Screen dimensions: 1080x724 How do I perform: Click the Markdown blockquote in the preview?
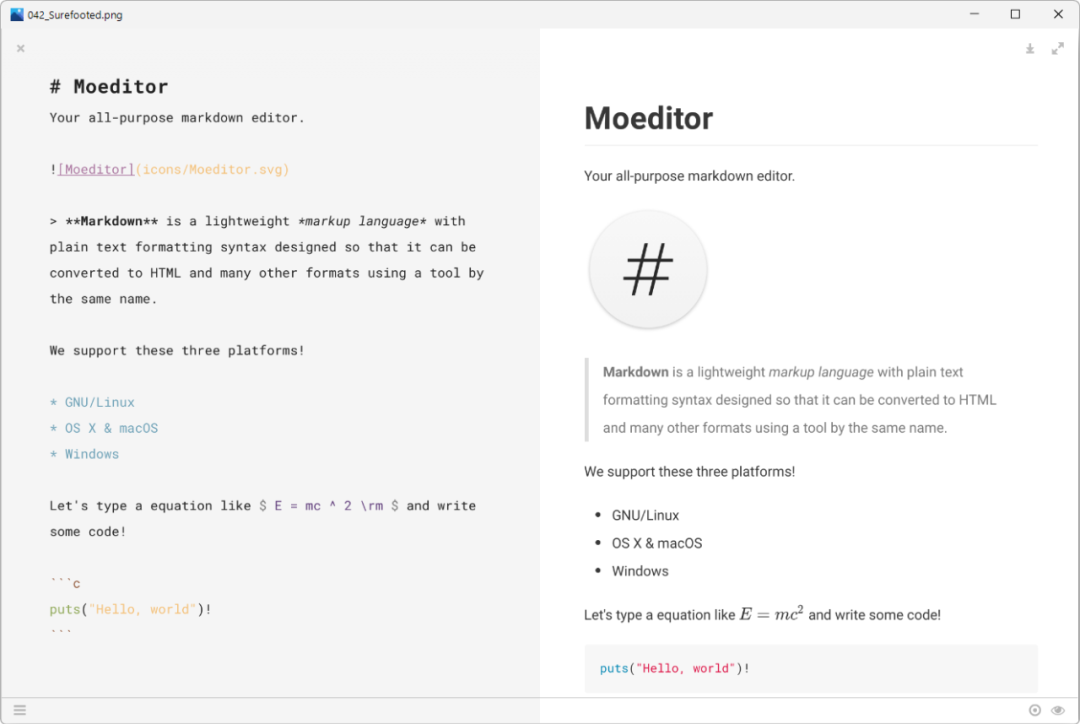(800, 400)
